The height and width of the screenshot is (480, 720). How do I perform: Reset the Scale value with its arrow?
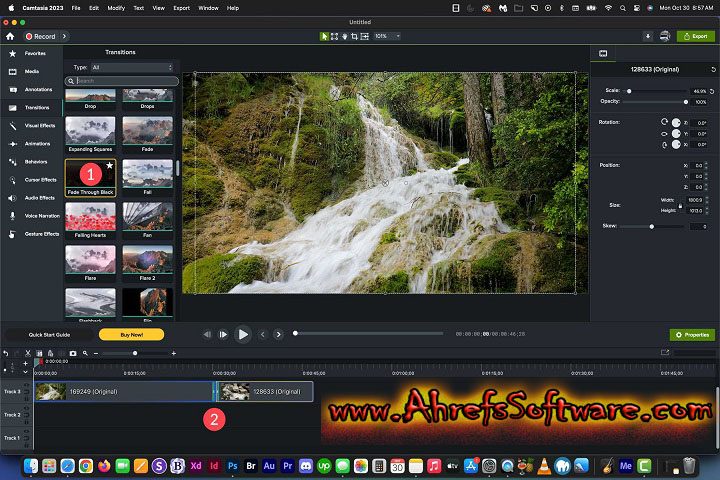tap(712, 91)
